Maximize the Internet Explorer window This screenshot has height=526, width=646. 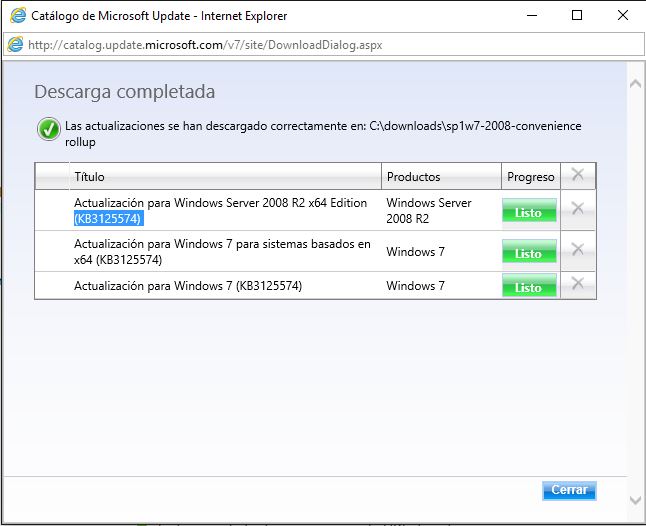(x=577, y=16)
